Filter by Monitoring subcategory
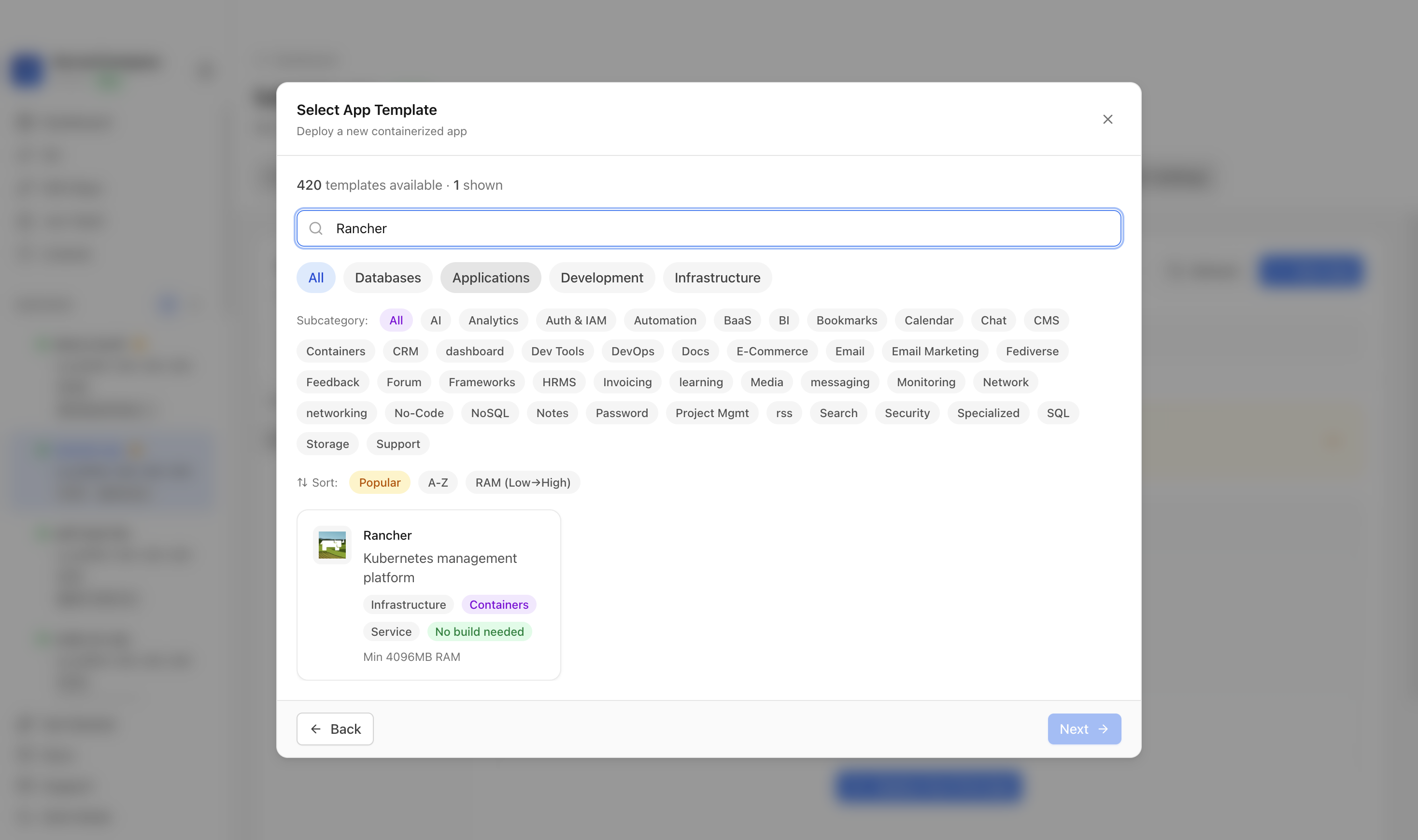1418x840 pixels. [926, 382]
